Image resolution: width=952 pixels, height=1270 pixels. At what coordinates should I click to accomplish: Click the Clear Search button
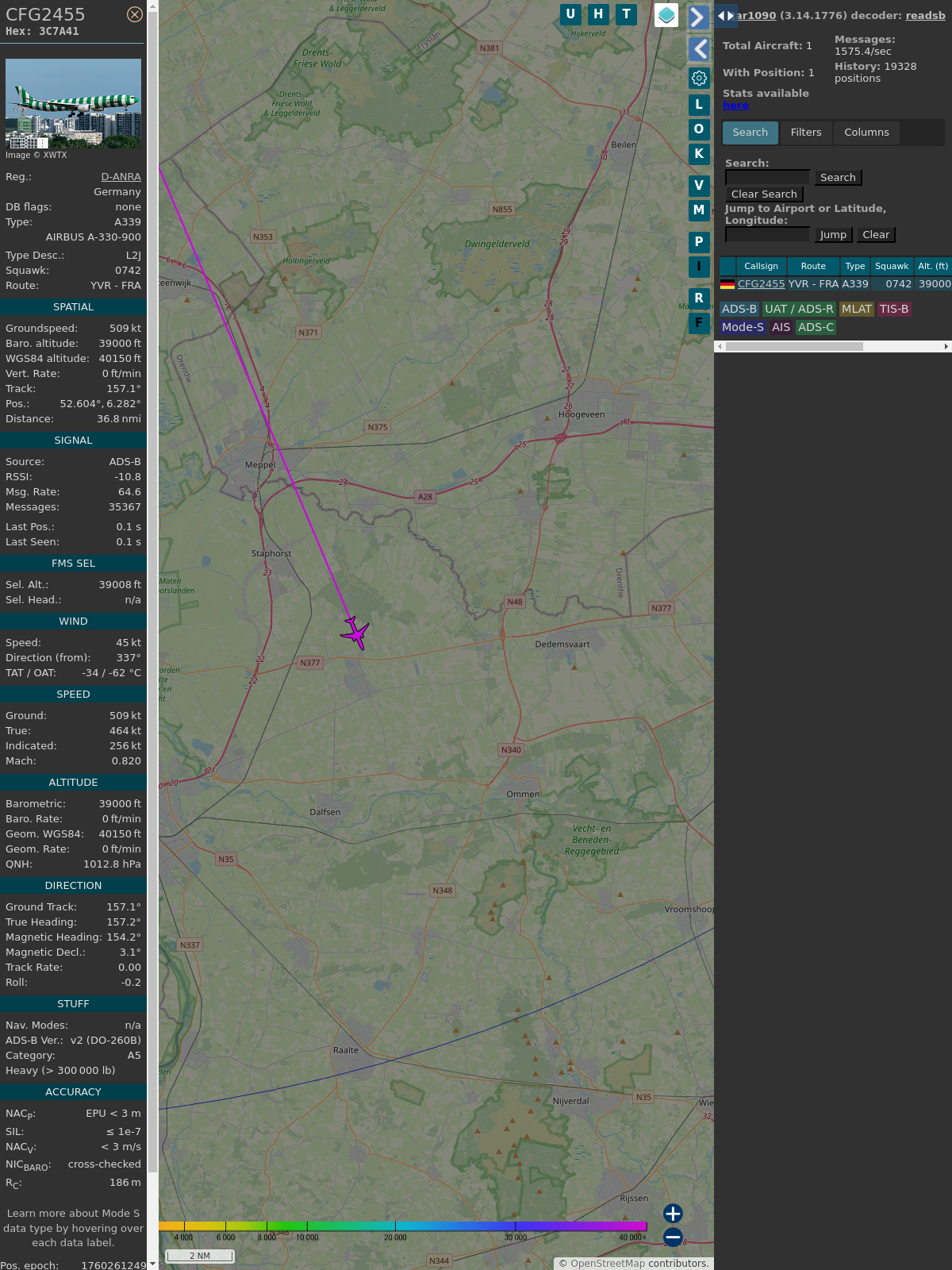[x=764, y=194]
